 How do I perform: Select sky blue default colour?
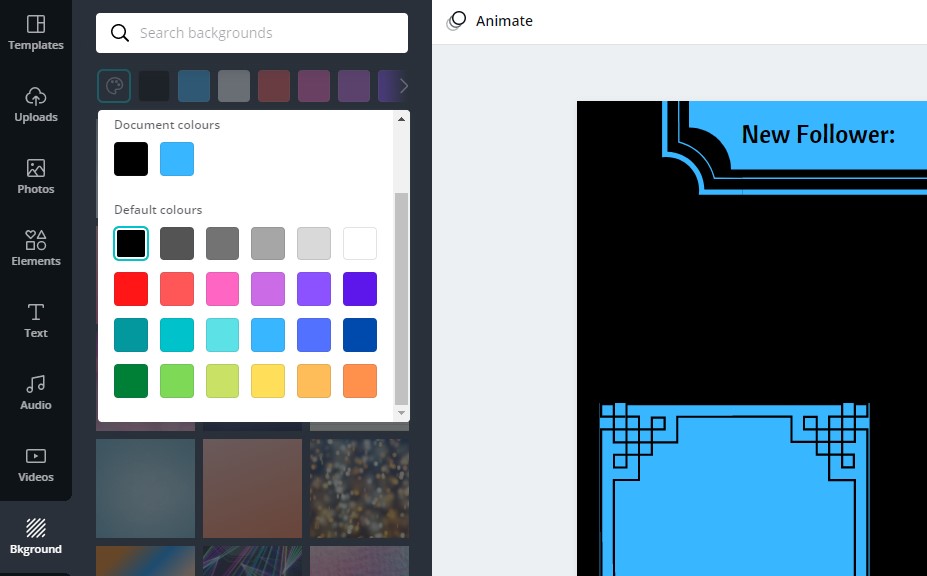point(268,335)
